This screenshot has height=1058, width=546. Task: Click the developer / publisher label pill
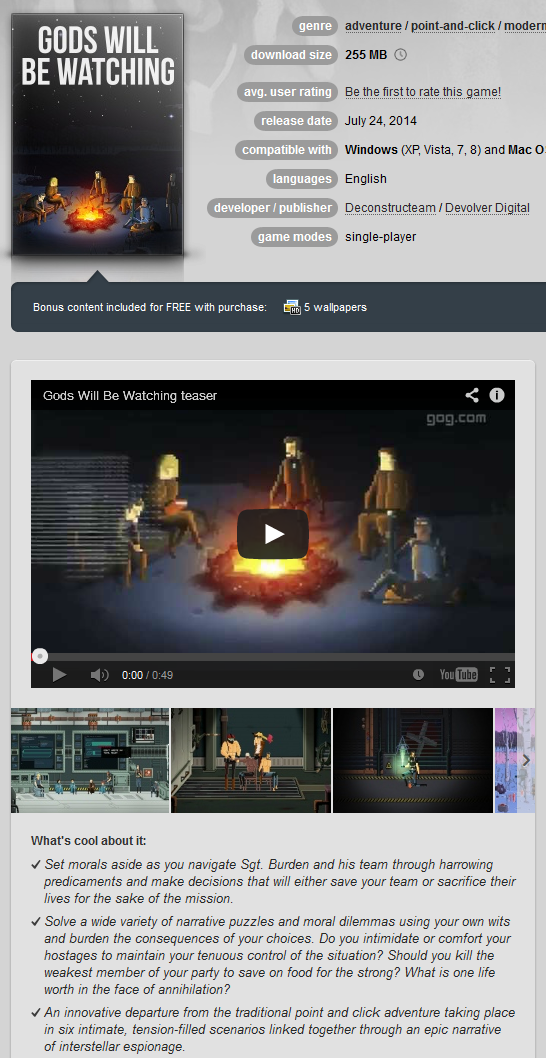tap(273, 208)
